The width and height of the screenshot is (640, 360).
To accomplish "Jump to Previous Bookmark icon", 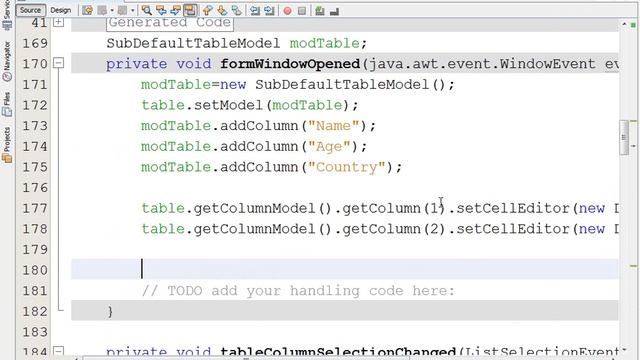I will click(x=207, y=11).
